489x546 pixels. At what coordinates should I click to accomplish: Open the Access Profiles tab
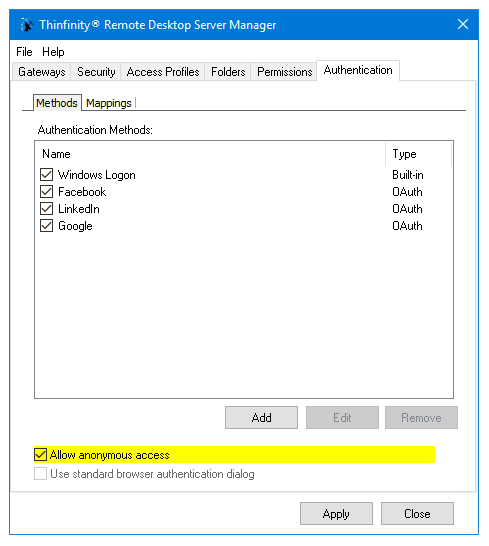(x=163, y=72)
